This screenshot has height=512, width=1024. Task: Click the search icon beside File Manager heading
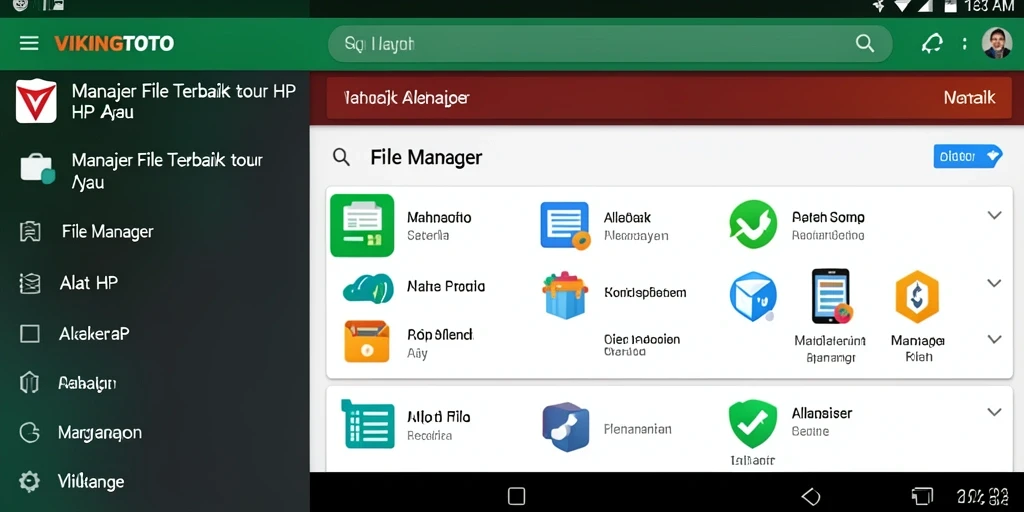pyautogui.click(x=342, y=157)
